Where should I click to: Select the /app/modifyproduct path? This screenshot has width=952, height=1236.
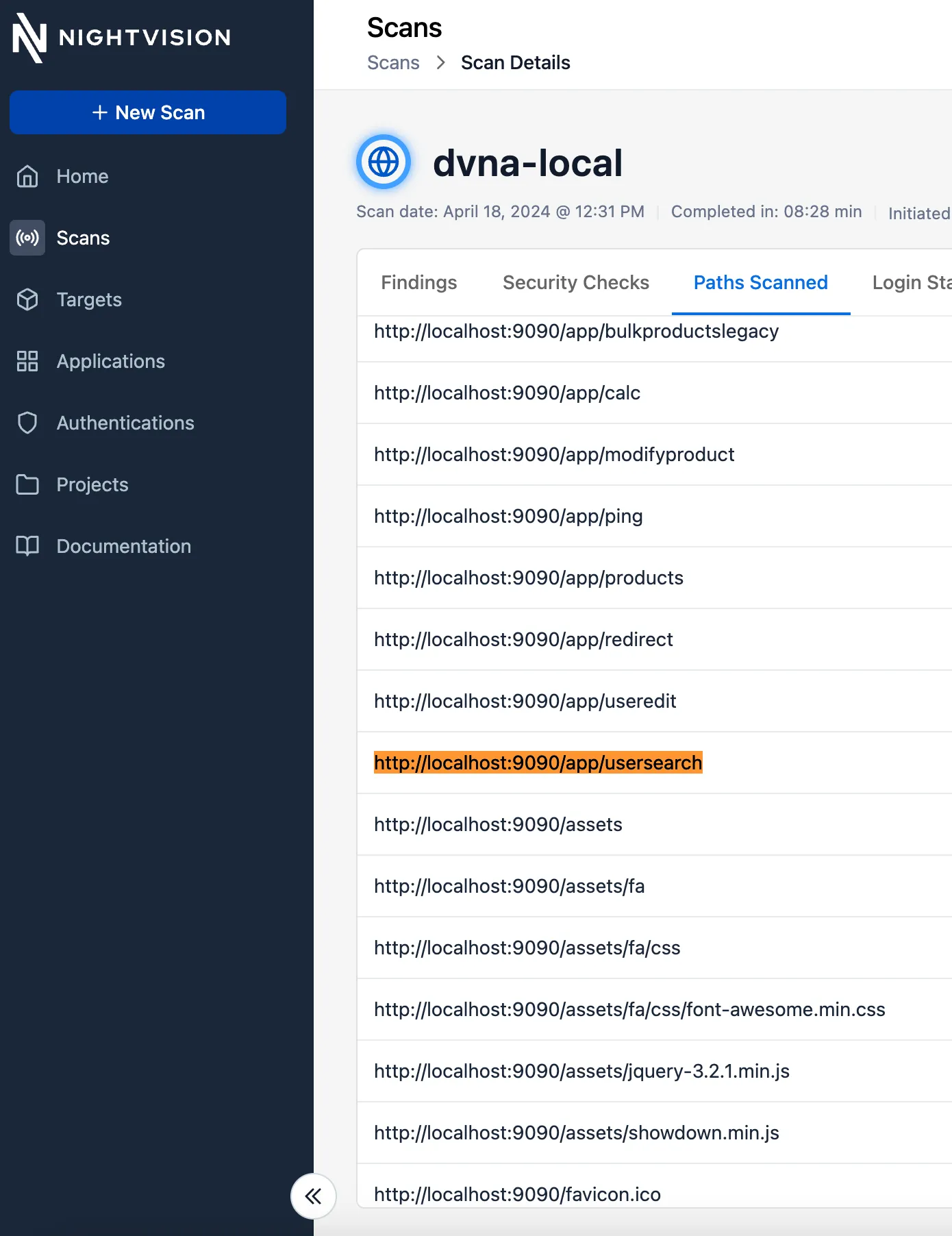point(554,454)
